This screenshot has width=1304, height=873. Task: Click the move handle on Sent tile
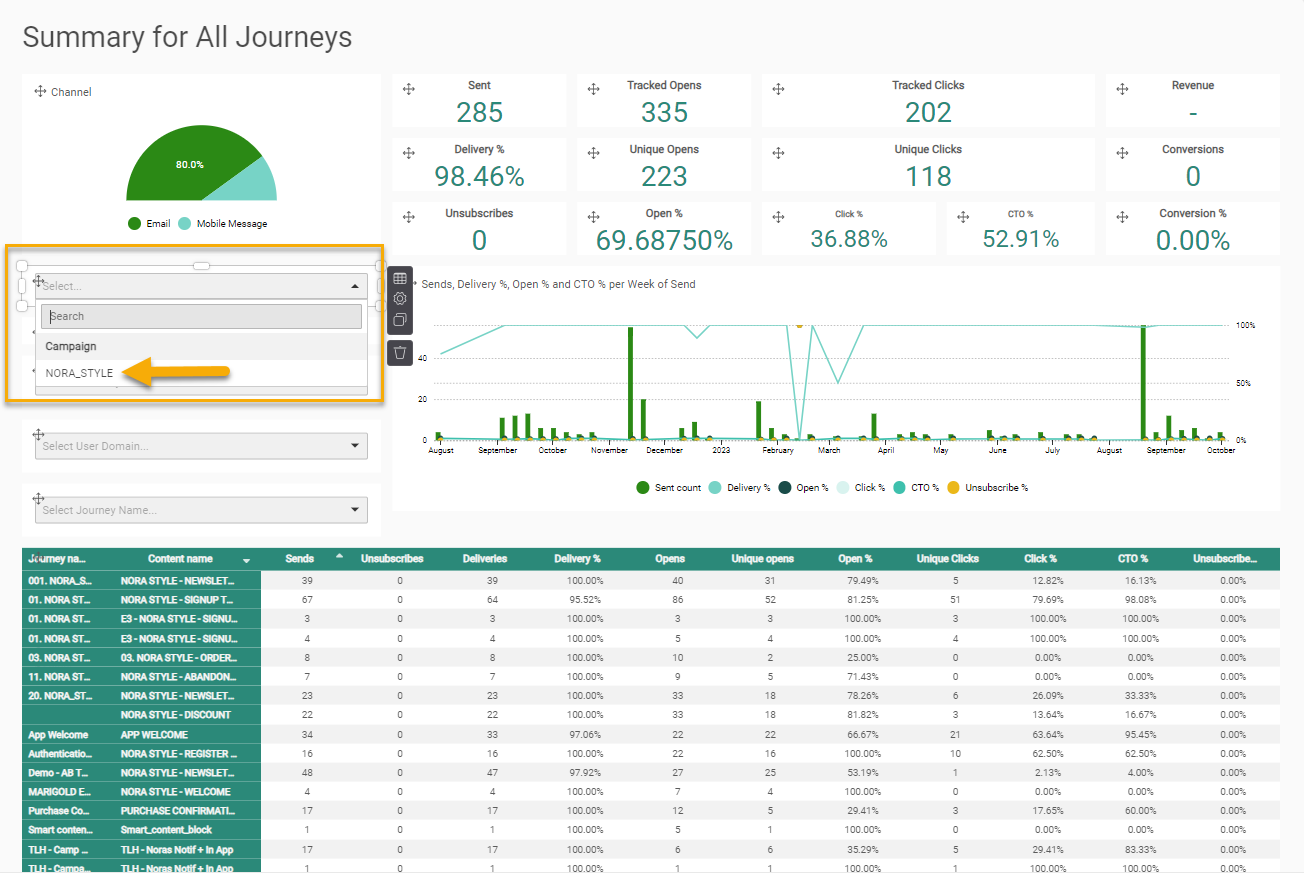click(x=408, y=89)
